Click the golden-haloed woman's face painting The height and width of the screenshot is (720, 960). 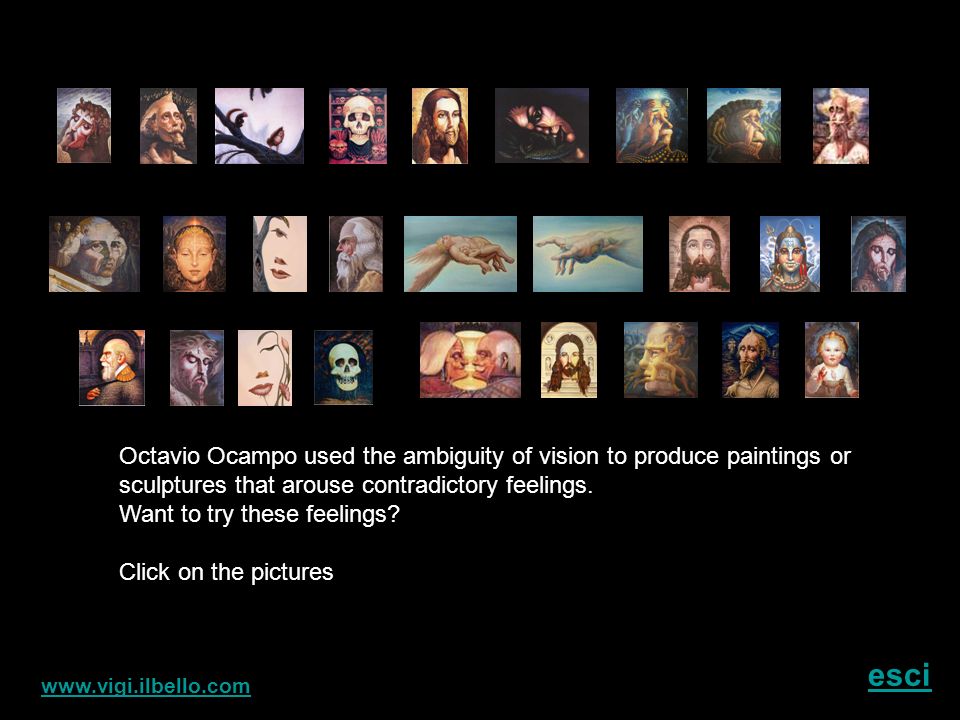click(194, 253)
